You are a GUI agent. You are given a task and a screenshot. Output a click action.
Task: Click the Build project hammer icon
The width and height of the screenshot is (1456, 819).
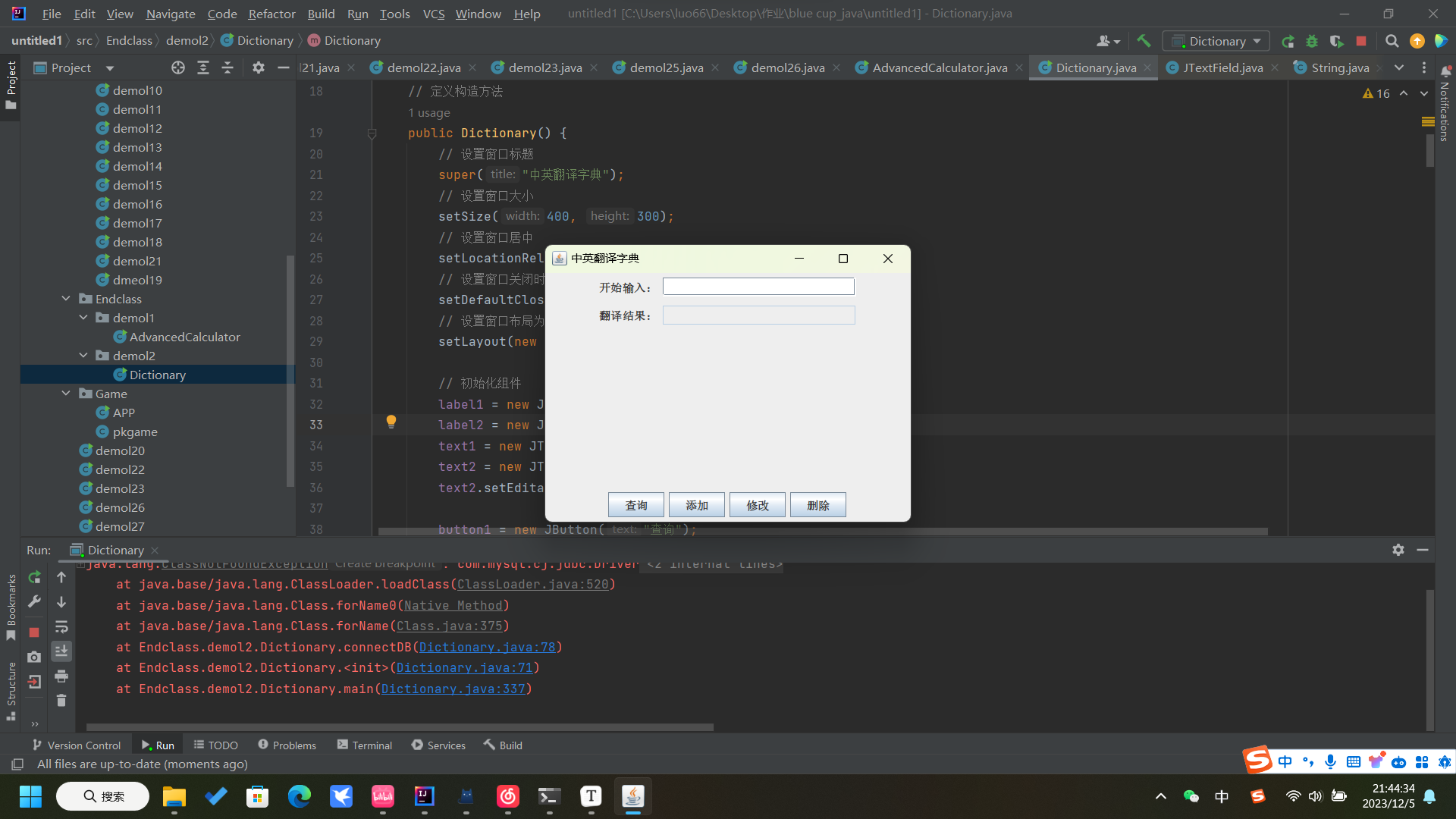[1144, 41]
